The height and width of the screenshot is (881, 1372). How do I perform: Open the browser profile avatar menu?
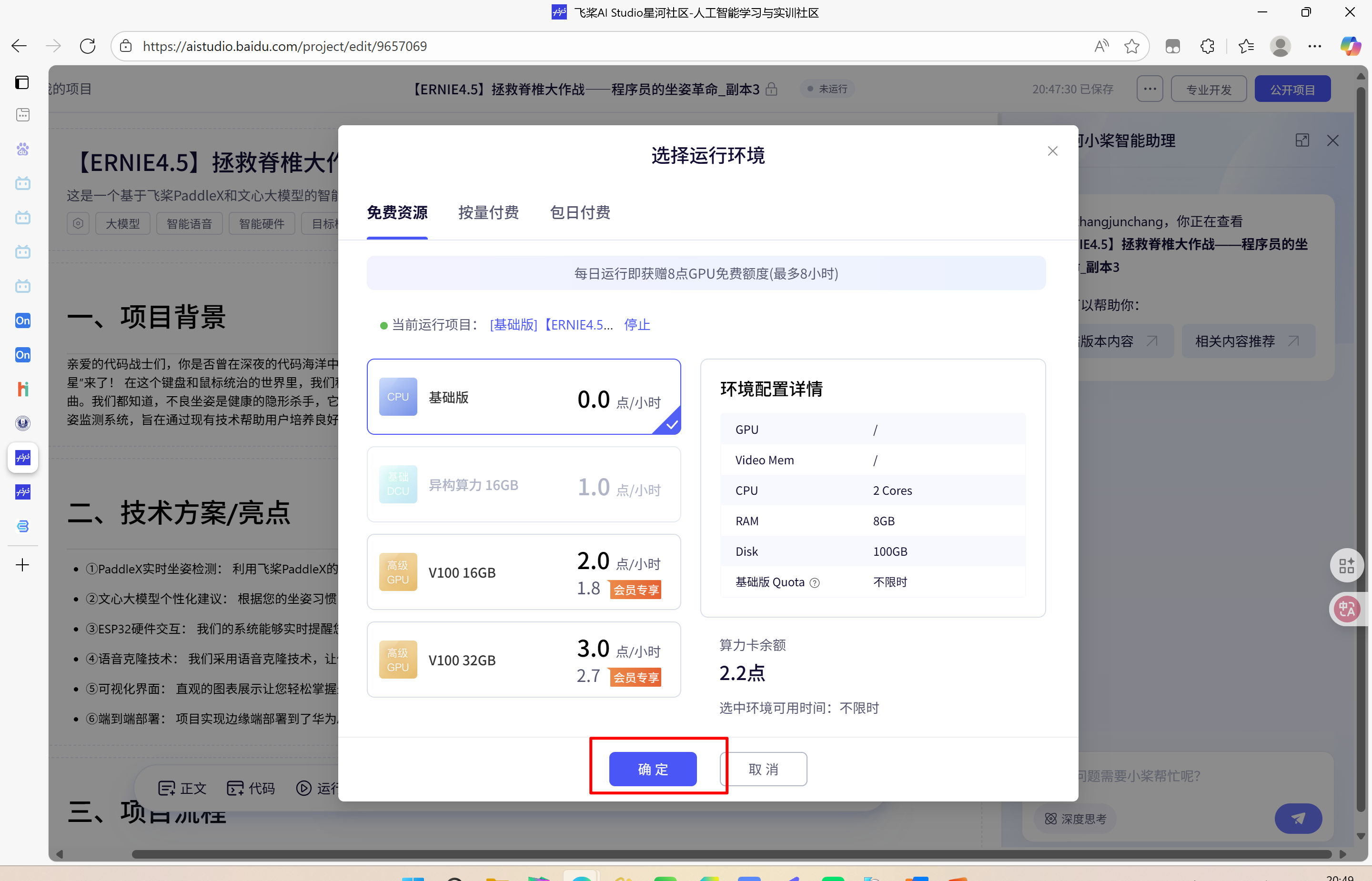click(x=1280, y=46)
